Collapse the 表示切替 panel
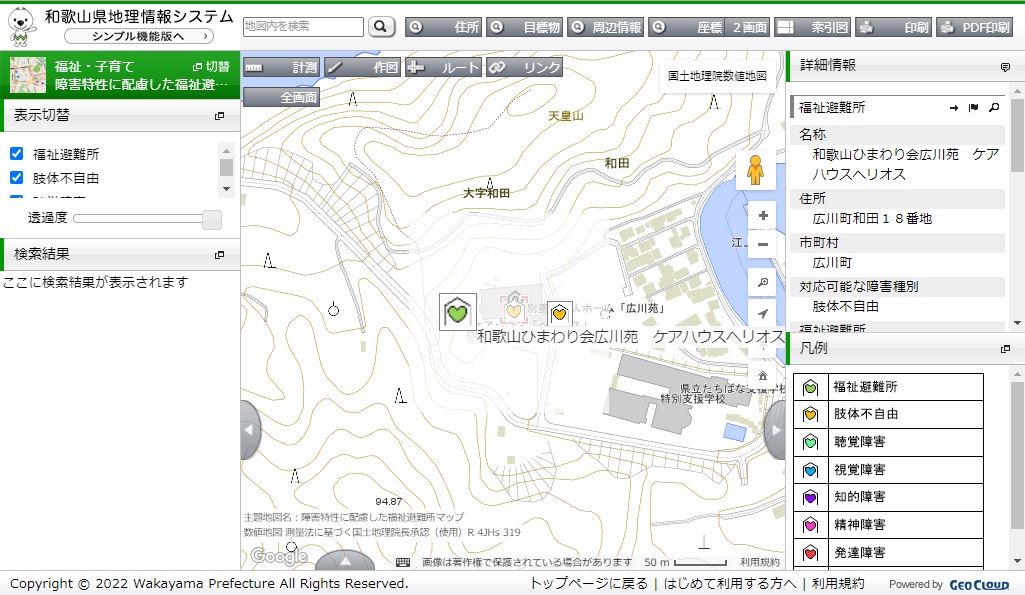This screenshot has height=595, width=1025. (219, 116)
